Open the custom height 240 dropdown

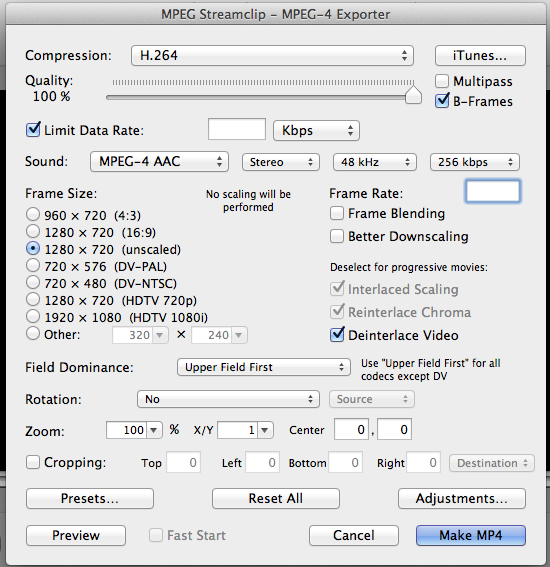[x=239, y=335]
